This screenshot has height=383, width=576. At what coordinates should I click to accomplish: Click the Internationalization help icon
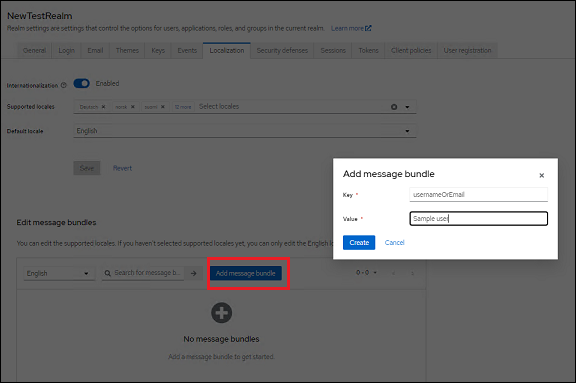click(x=64, y=85)
